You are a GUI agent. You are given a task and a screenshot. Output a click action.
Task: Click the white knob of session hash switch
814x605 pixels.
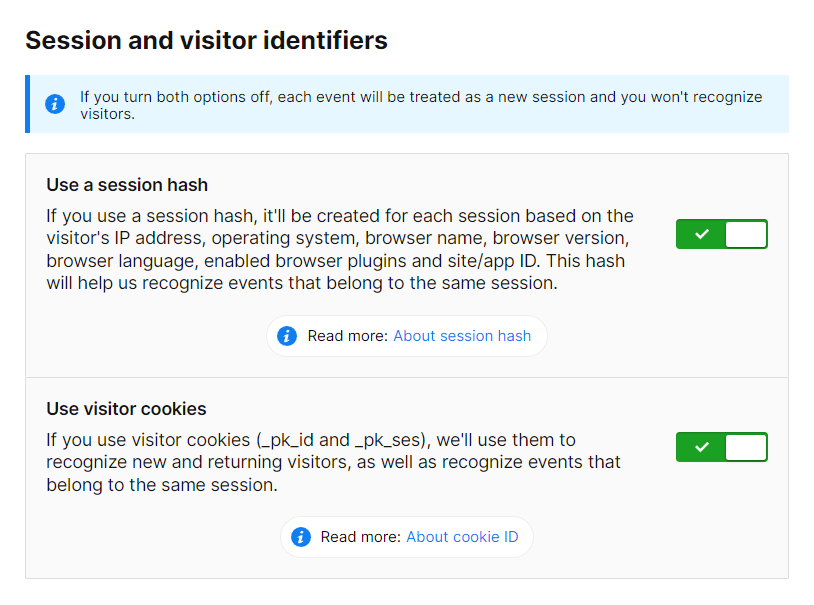pos(745,234)
